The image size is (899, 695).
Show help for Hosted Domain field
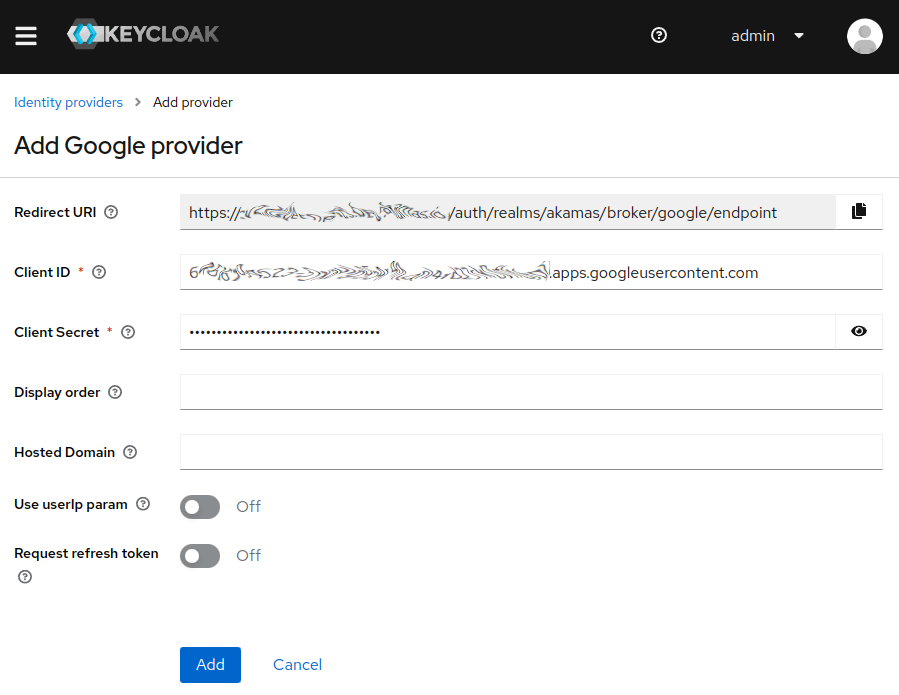[130, 452]
